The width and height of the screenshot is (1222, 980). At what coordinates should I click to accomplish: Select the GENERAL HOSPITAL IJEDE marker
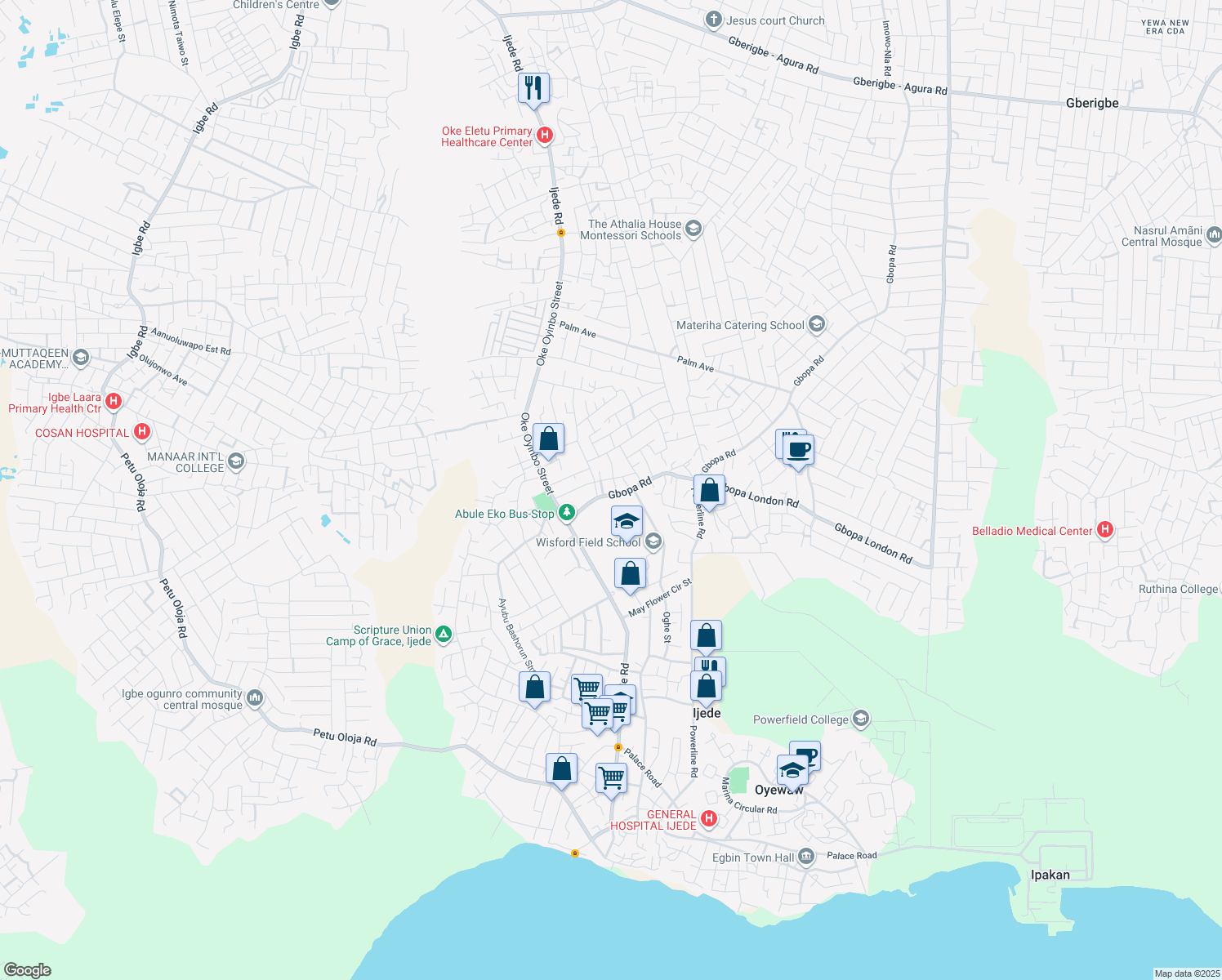coord(707,817)
